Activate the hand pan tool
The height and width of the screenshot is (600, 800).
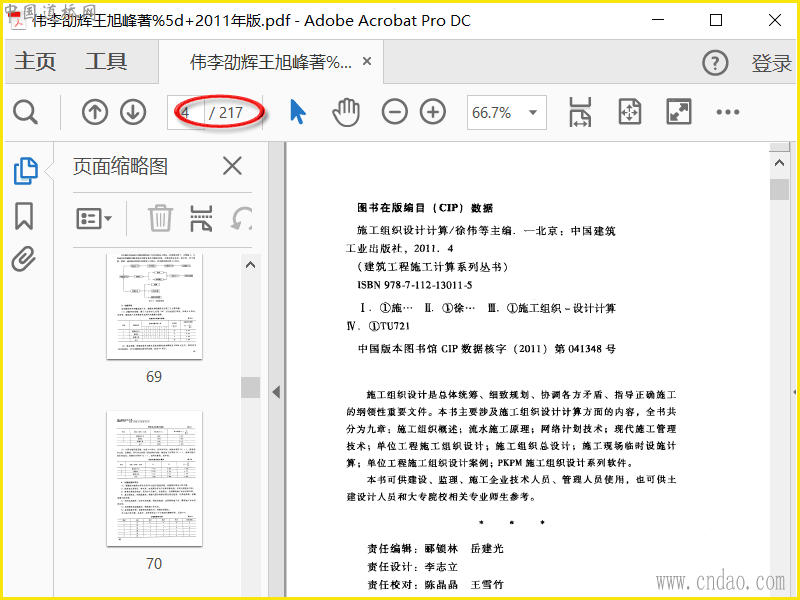(x=346, y=112)
